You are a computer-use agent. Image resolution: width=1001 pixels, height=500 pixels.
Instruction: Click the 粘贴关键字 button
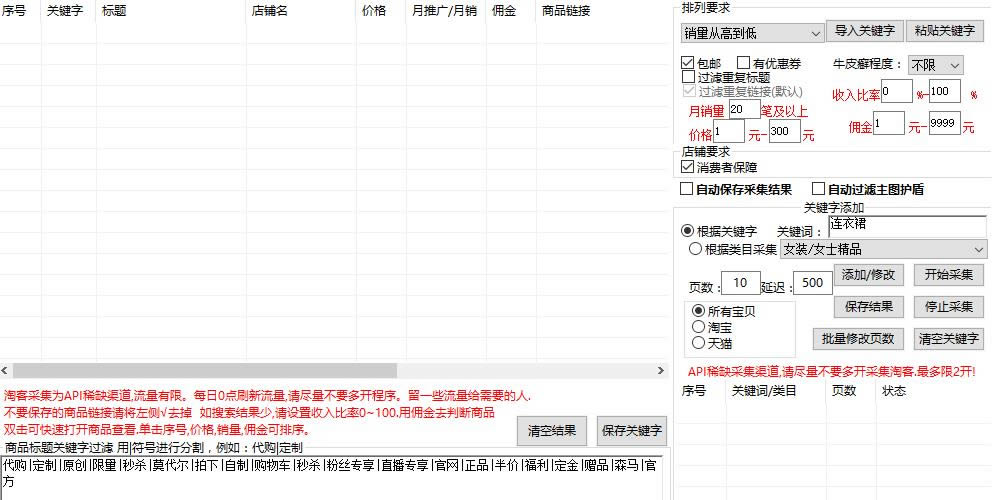tap(945, 31)
